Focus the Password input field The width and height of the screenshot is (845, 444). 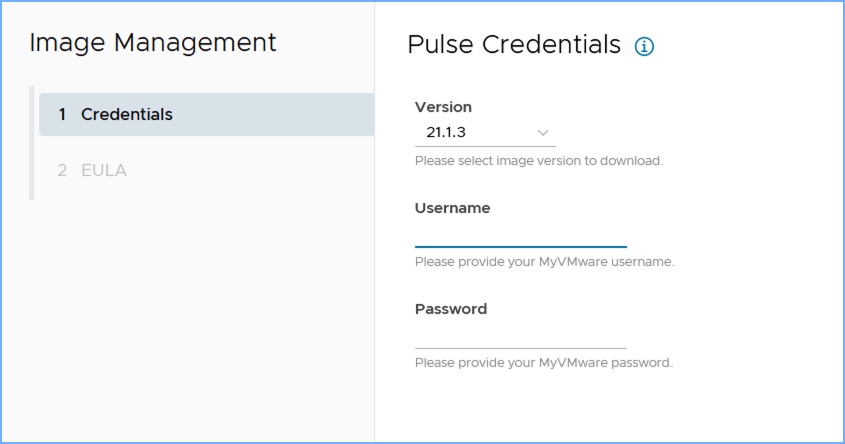pos(520,336)
